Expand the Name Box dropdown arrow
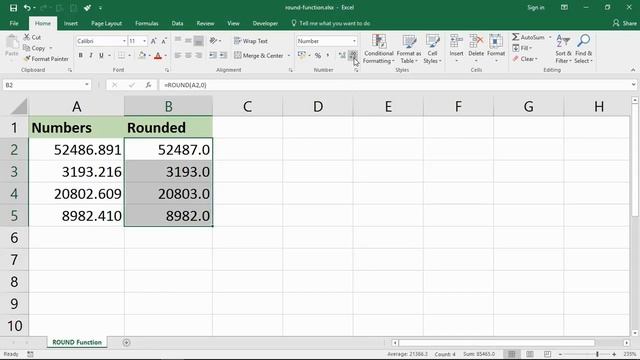Screen dimensions: 640x360 [x=87, y=85]
